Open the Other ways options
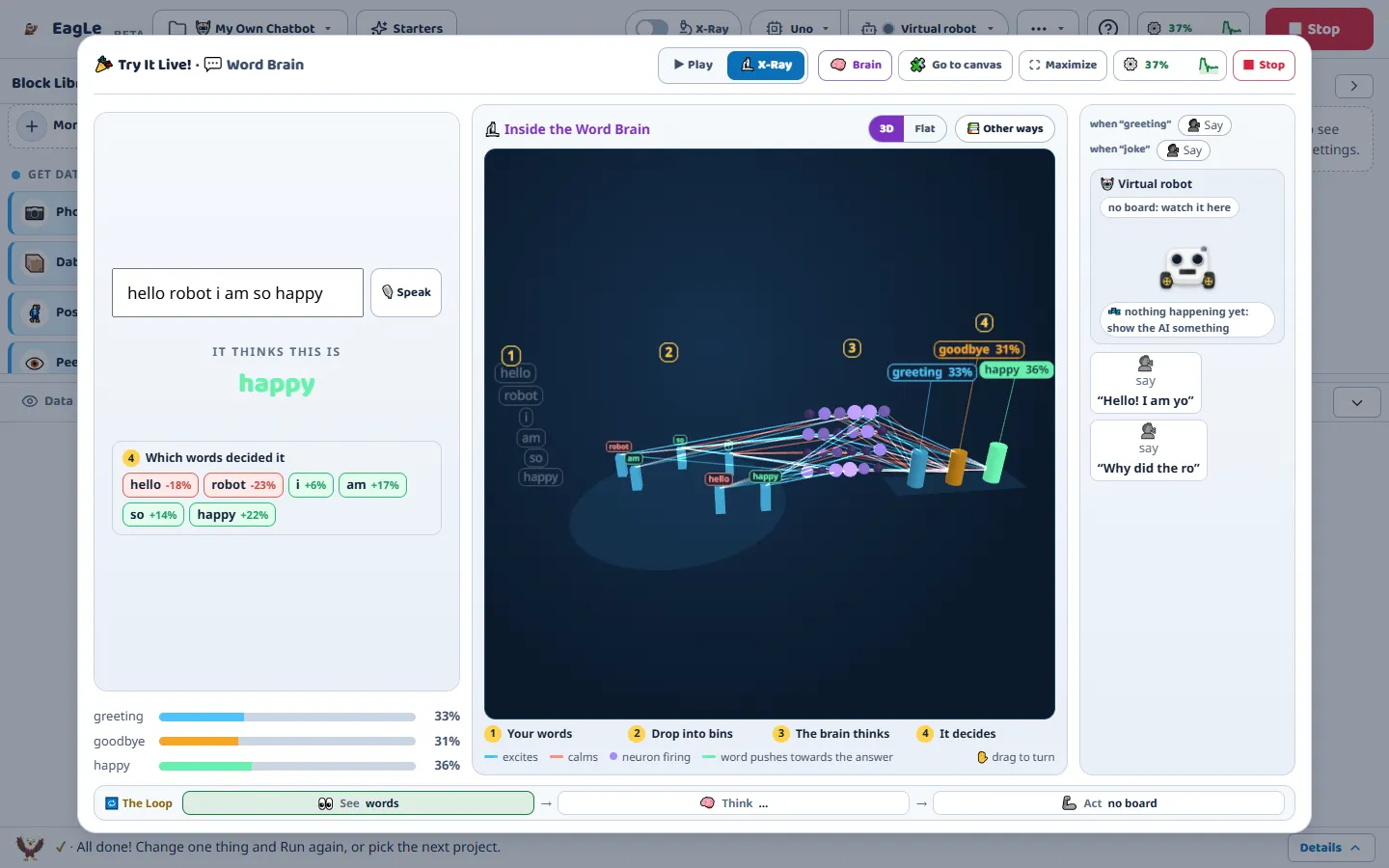1389x868 pixels. click(x=1005, y=128)
